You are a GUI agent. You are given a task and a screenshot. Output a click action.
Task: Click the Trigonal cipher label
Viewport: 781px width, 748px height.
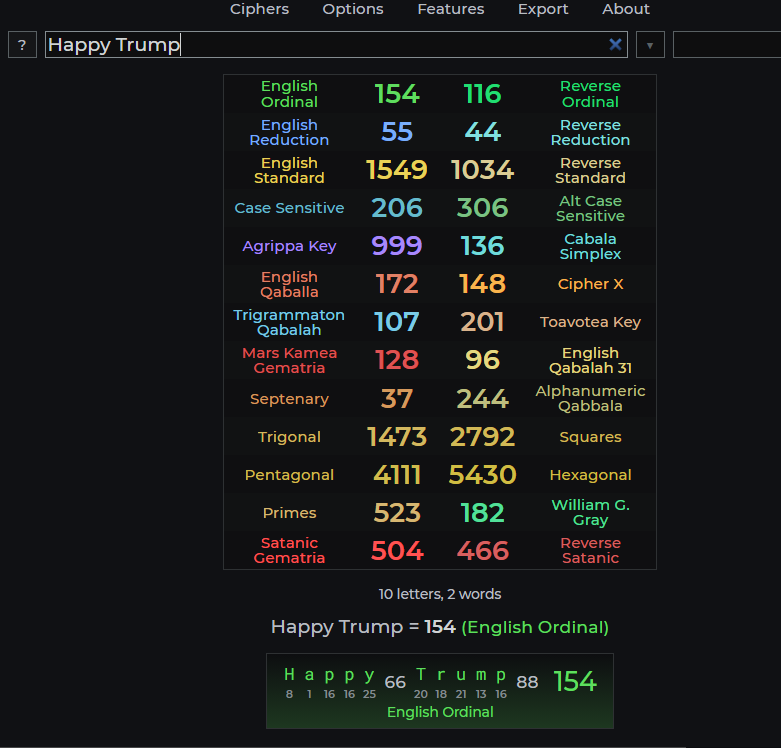click(289, 437)
